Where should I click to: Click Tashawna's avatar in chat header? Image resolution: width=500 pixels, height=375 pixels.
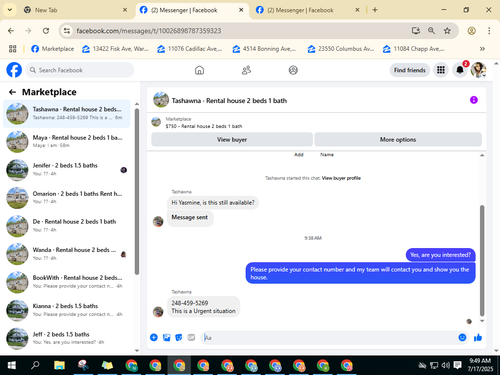pyautogui.click(x=161, y=100)
